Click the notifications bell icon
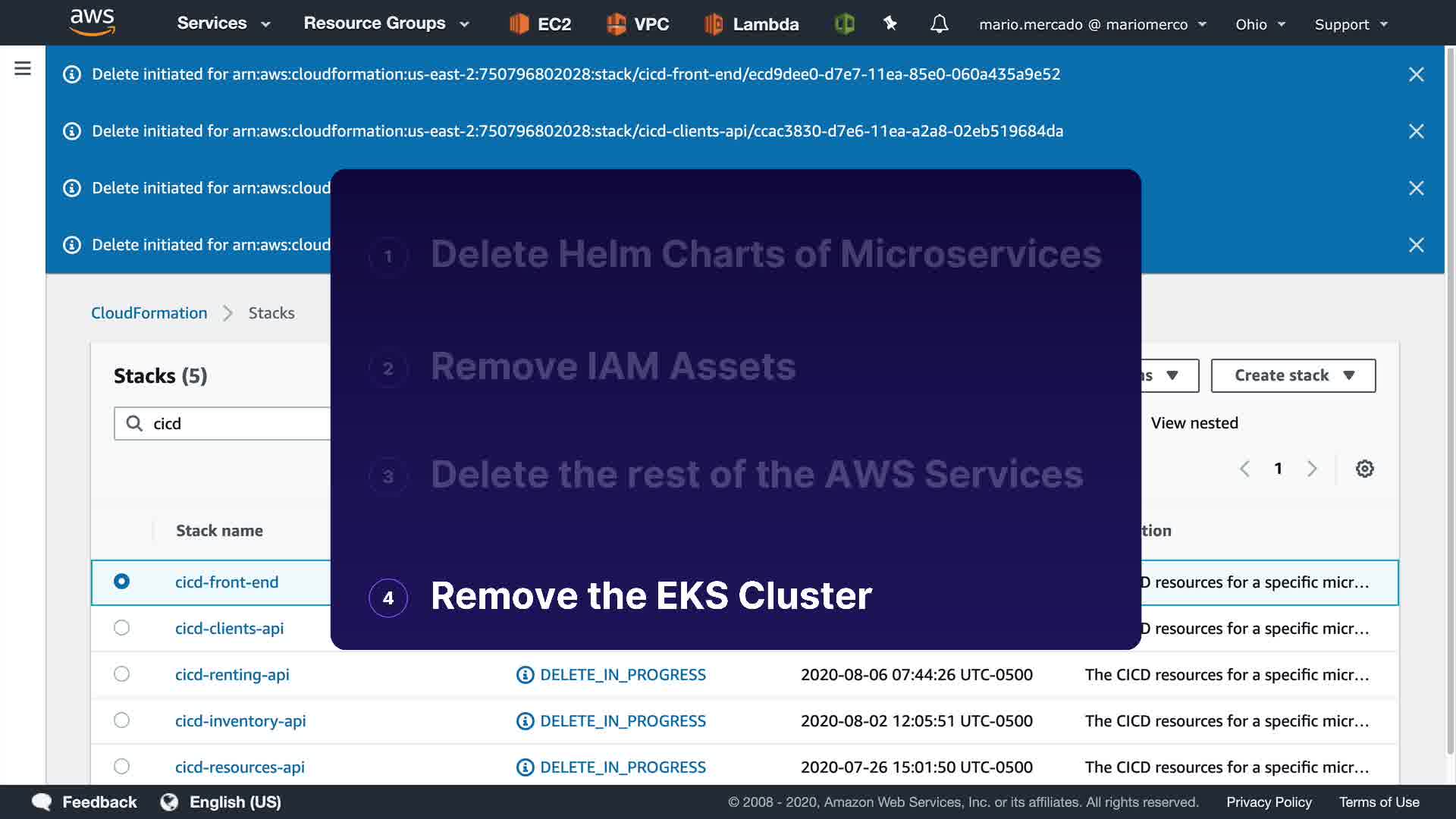This screenshot has height=819, width=1456. coord(939,24)
